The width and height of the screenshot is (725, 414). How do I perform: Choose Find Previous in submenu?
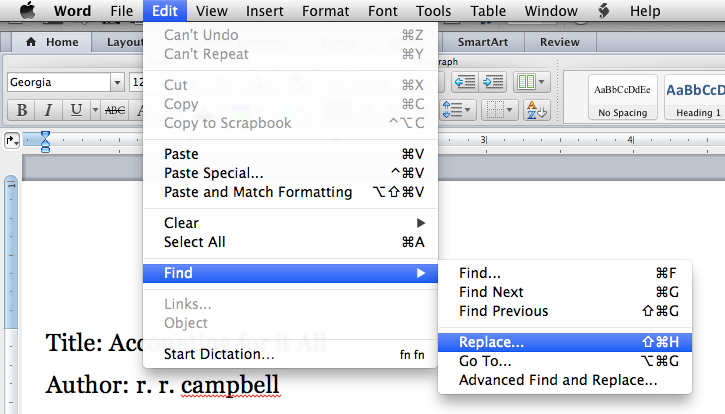point(565,311)
